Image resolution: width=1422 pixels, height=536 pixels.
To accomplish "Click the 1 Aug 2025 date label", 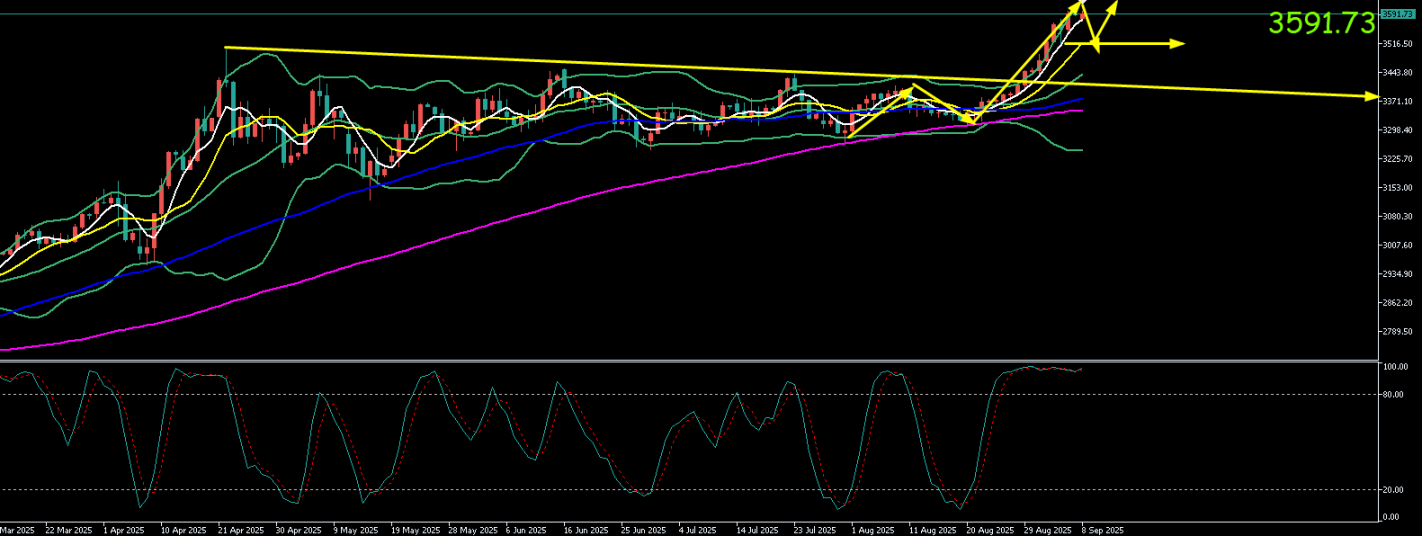I will [x=872, y=530].
